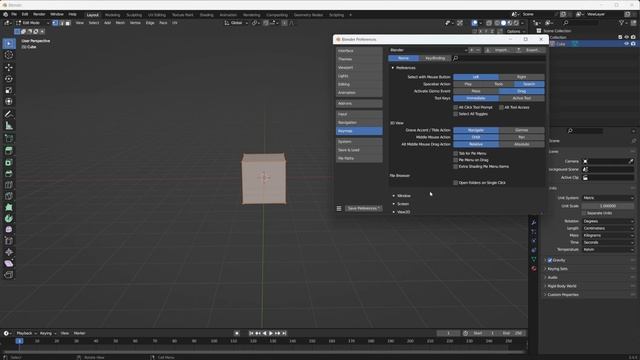Enable Tab for Pie Menu checkbox
Screen dimensions: 640x360
pos(456,153)
